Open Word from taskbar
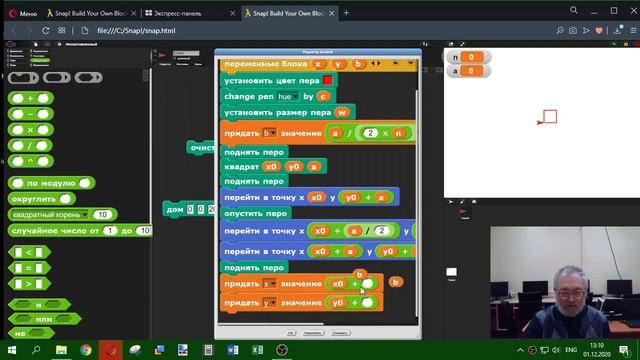The image size is (640, 360). tap(233, 350)
